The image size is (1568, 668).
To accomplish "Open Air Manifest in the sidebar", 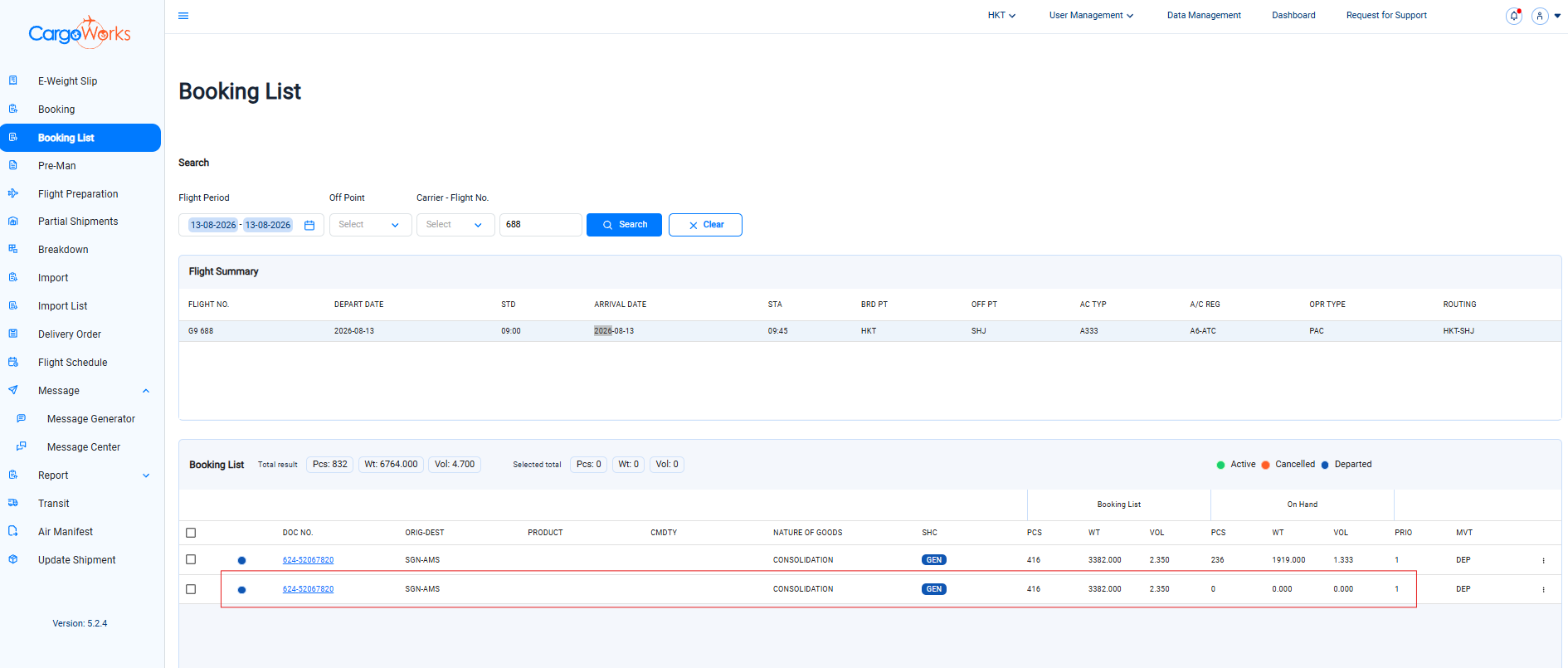I will coord(66,532).
